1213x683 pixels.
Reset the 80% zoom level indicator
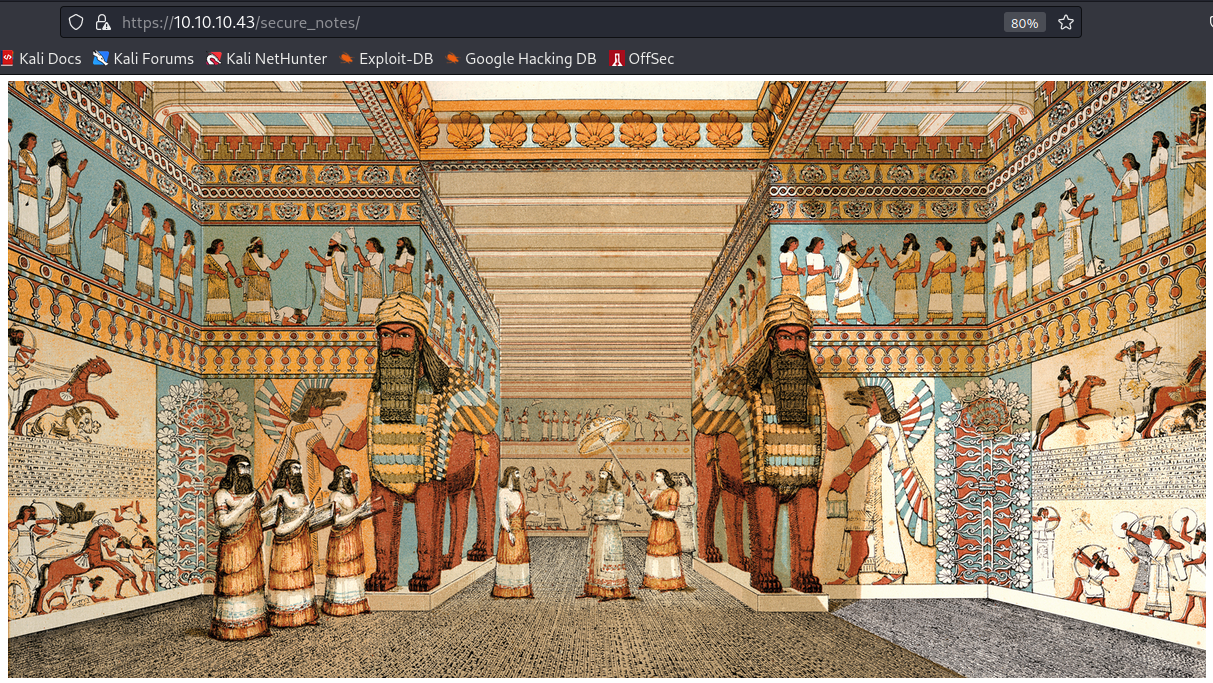[x=1024, y=22]
